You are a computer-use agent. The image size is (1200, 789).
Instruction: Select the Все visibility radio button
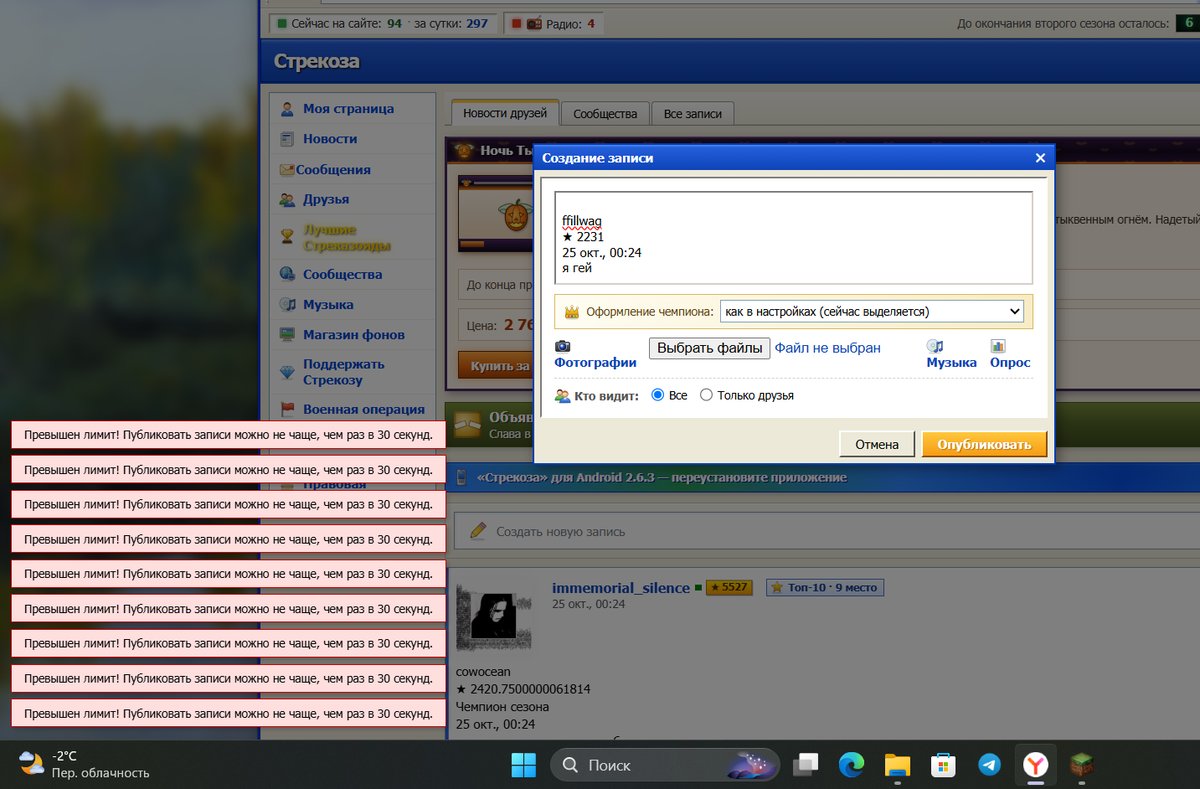click(658, 395)
